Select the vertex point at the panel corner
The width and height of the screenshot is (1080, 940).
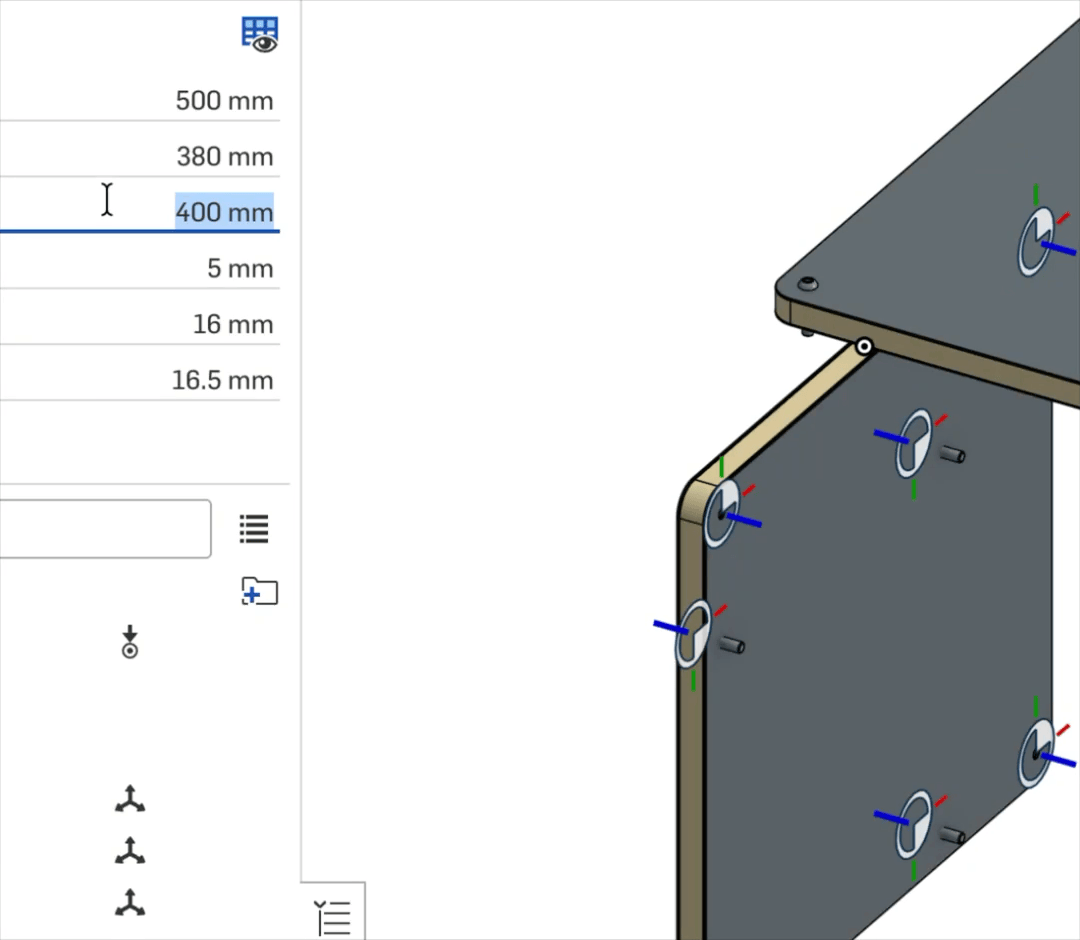pos(864,346)
